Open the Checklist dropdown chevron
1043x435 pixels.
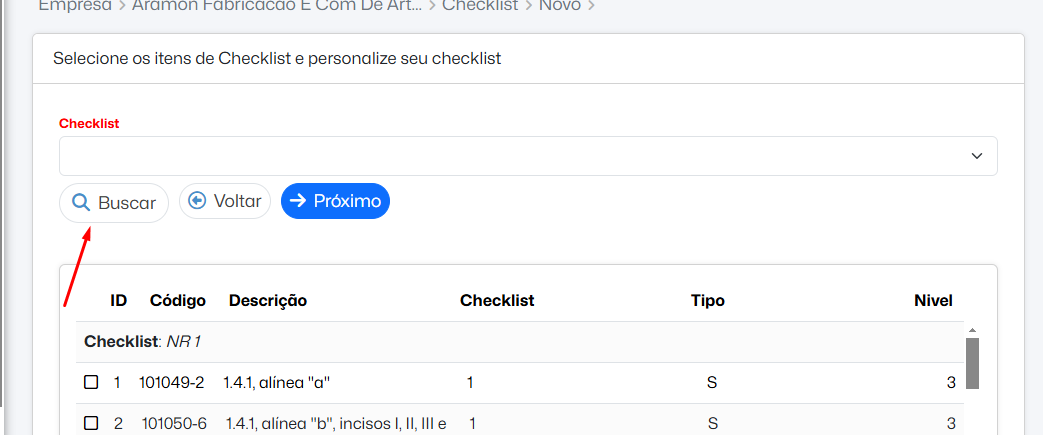tap(977, 156)
